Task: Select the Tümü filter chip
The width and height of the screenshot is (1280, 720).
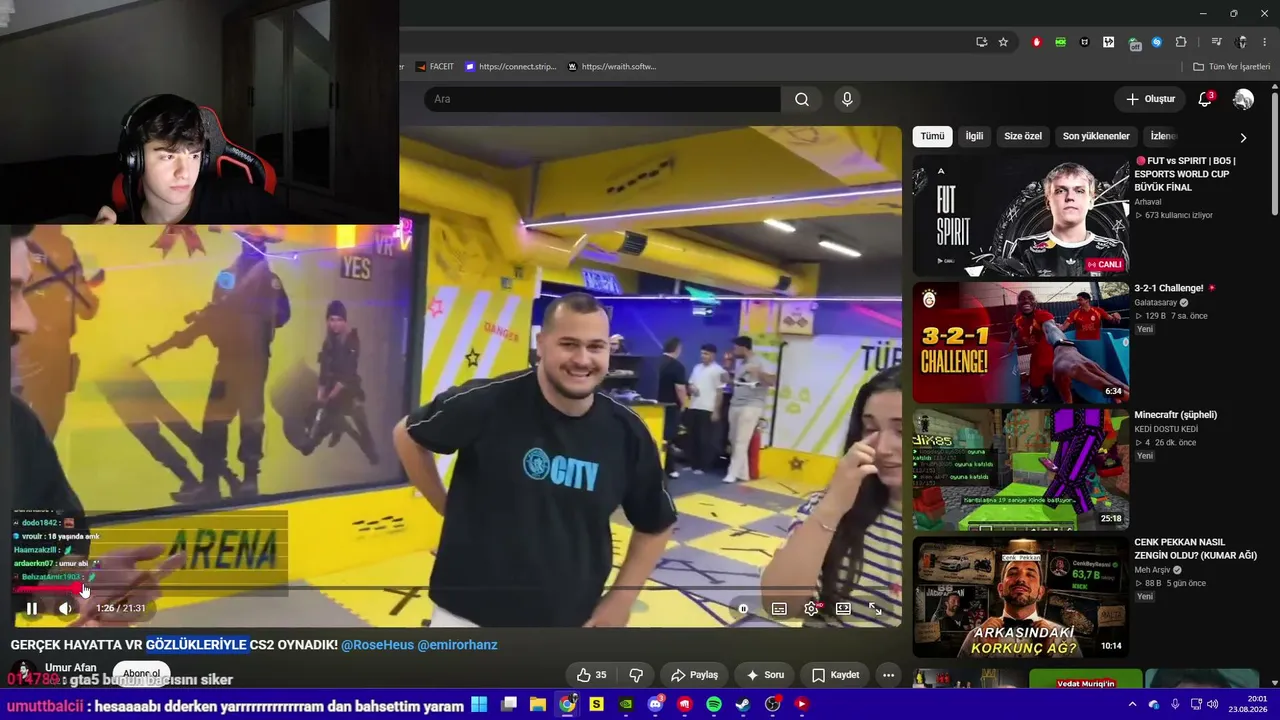Action: [932, 136]
